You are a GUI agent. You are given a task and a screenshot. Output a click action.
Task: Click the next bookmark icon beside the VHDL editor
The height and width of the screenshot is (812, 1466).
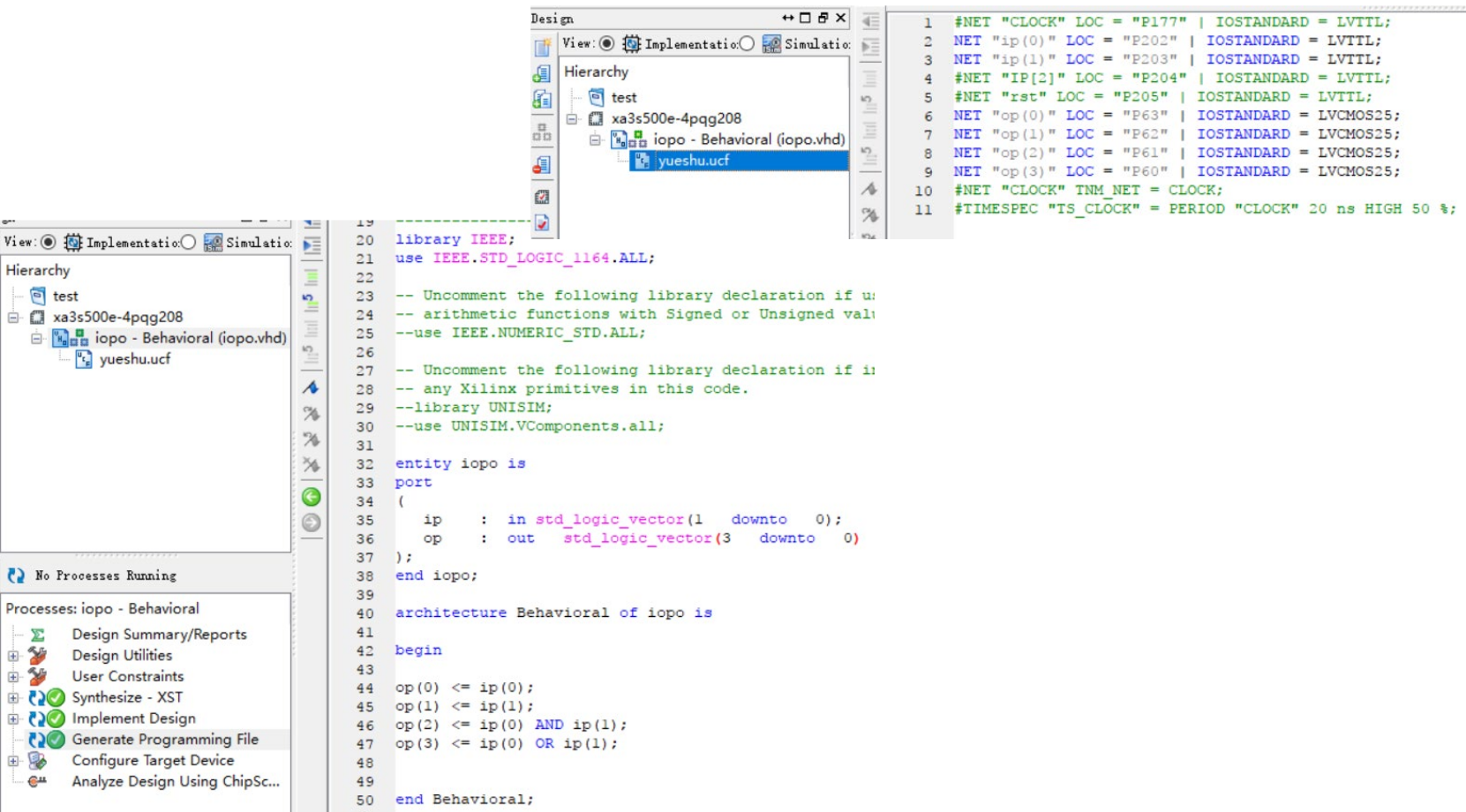[312, 413]
